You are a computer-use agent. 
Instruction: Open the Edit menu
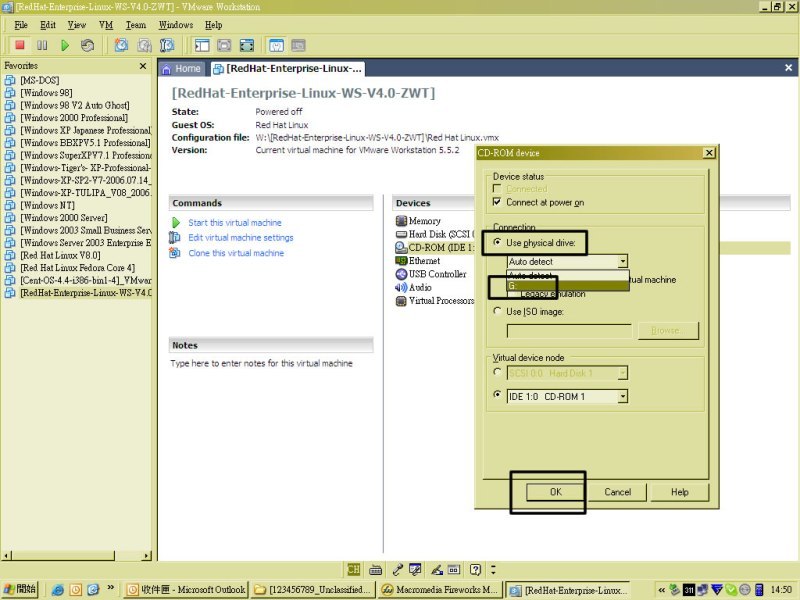(48, 25)
